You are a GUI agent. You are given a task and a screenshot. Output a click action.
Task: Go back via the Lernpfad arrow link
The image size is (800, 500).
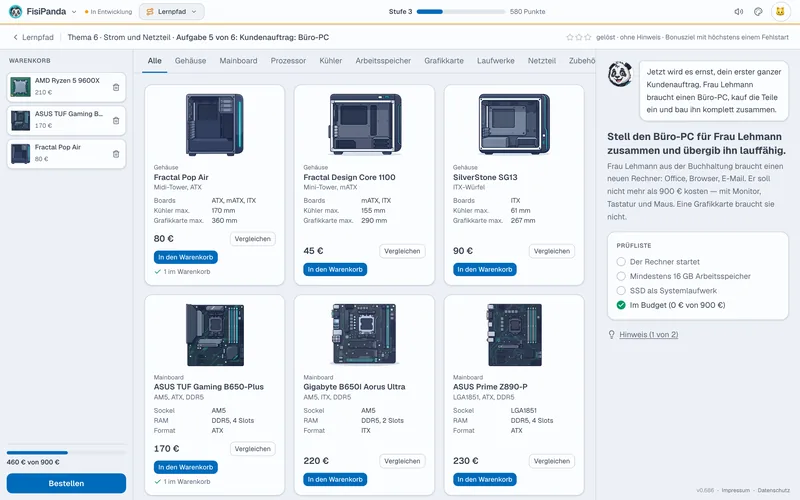(33, 37)
